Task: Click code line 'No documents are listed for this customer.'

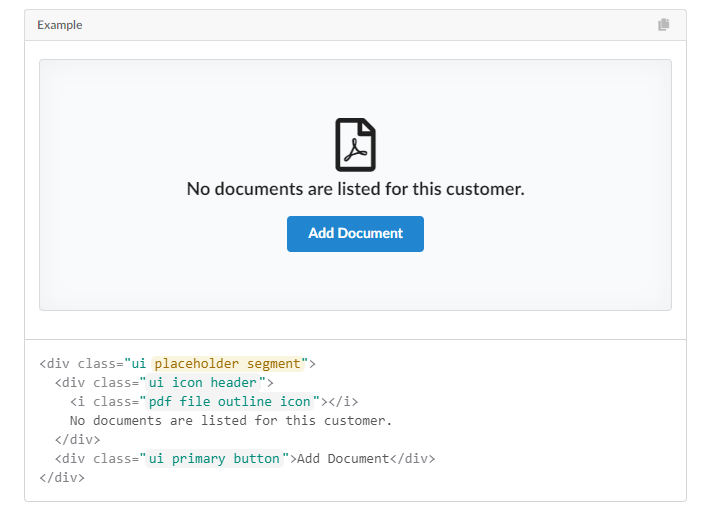Action: pos(231,421)
